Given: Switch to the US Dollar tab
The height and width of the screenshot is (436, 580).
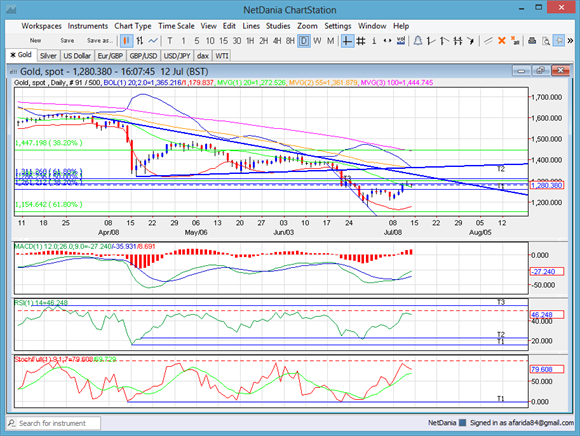Looking at the screenshot, I should tap(77, 56).
